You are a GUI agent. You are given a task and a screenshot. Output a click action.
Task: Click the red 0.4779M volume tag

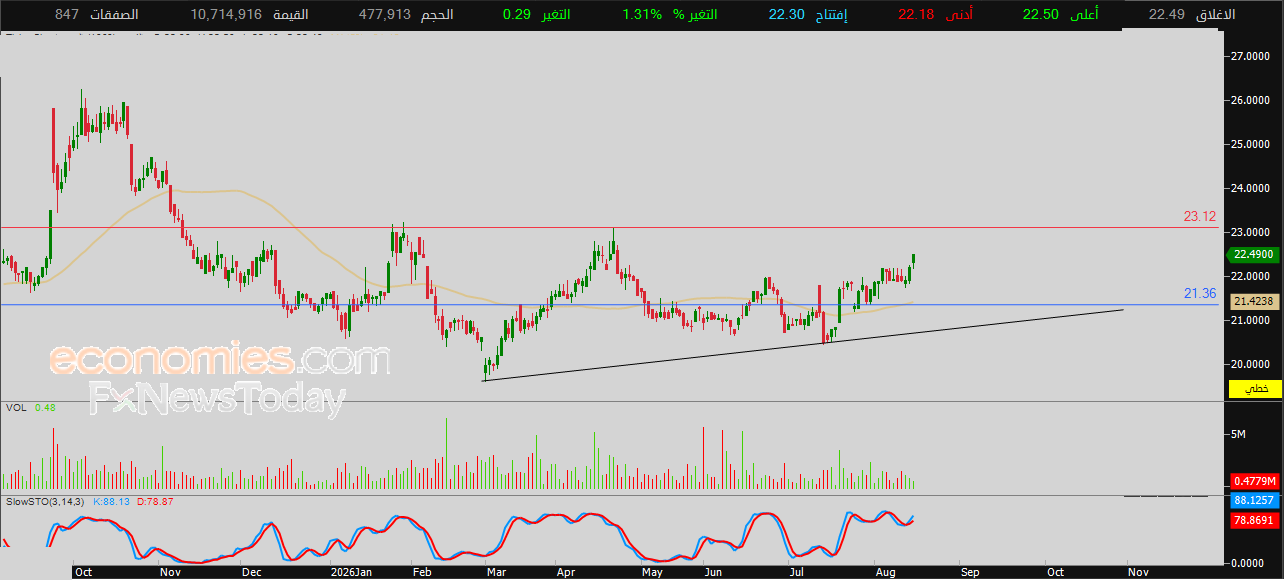click(1252, 481)
